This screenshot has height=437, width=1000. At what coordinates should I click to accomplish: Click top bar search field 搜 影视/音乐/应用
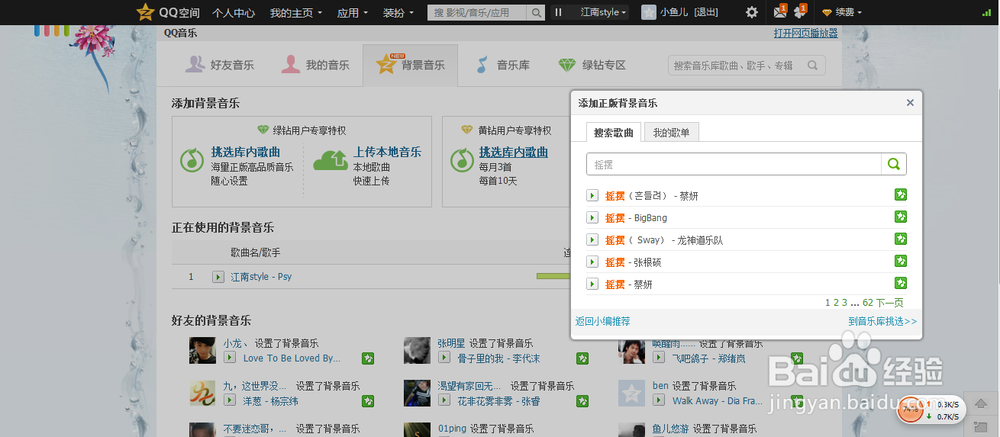(x=478, y=12)
